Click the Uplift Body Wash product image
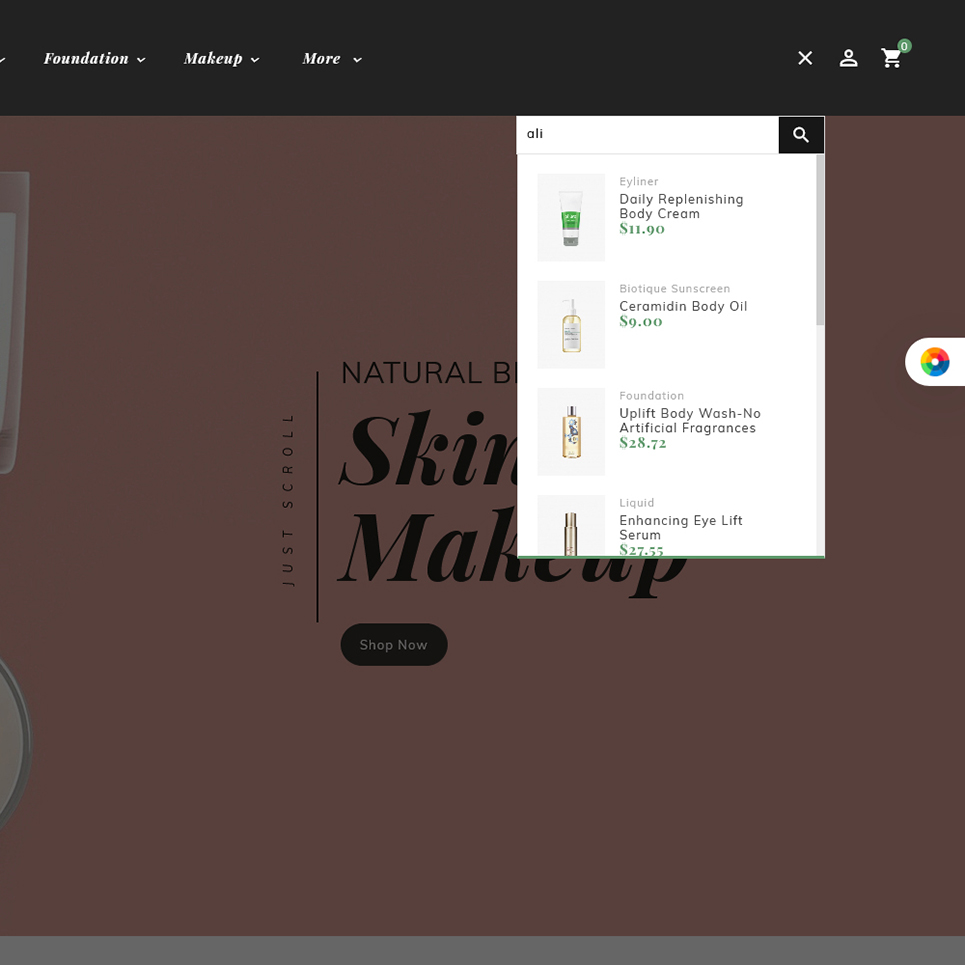Image resolution: width=965 pixels, height=965 pixels. [x=571, y=431]
